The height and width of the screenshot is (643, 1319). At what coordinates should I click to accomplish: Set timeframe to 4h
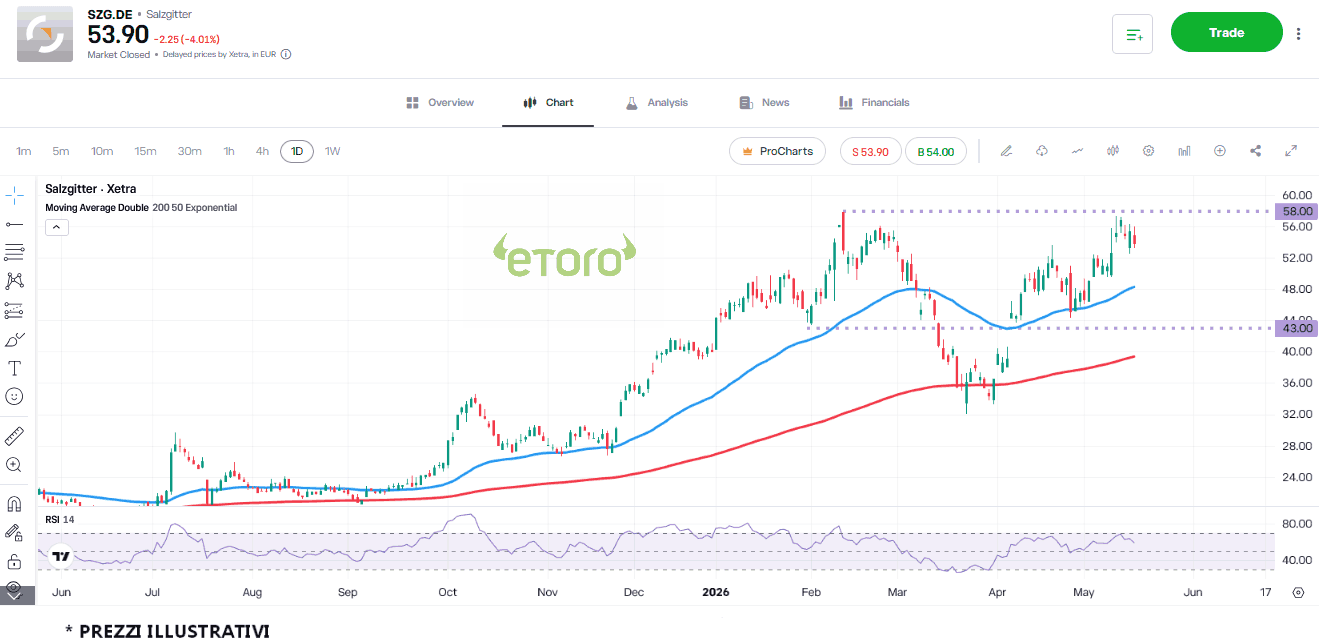point(262,152)
